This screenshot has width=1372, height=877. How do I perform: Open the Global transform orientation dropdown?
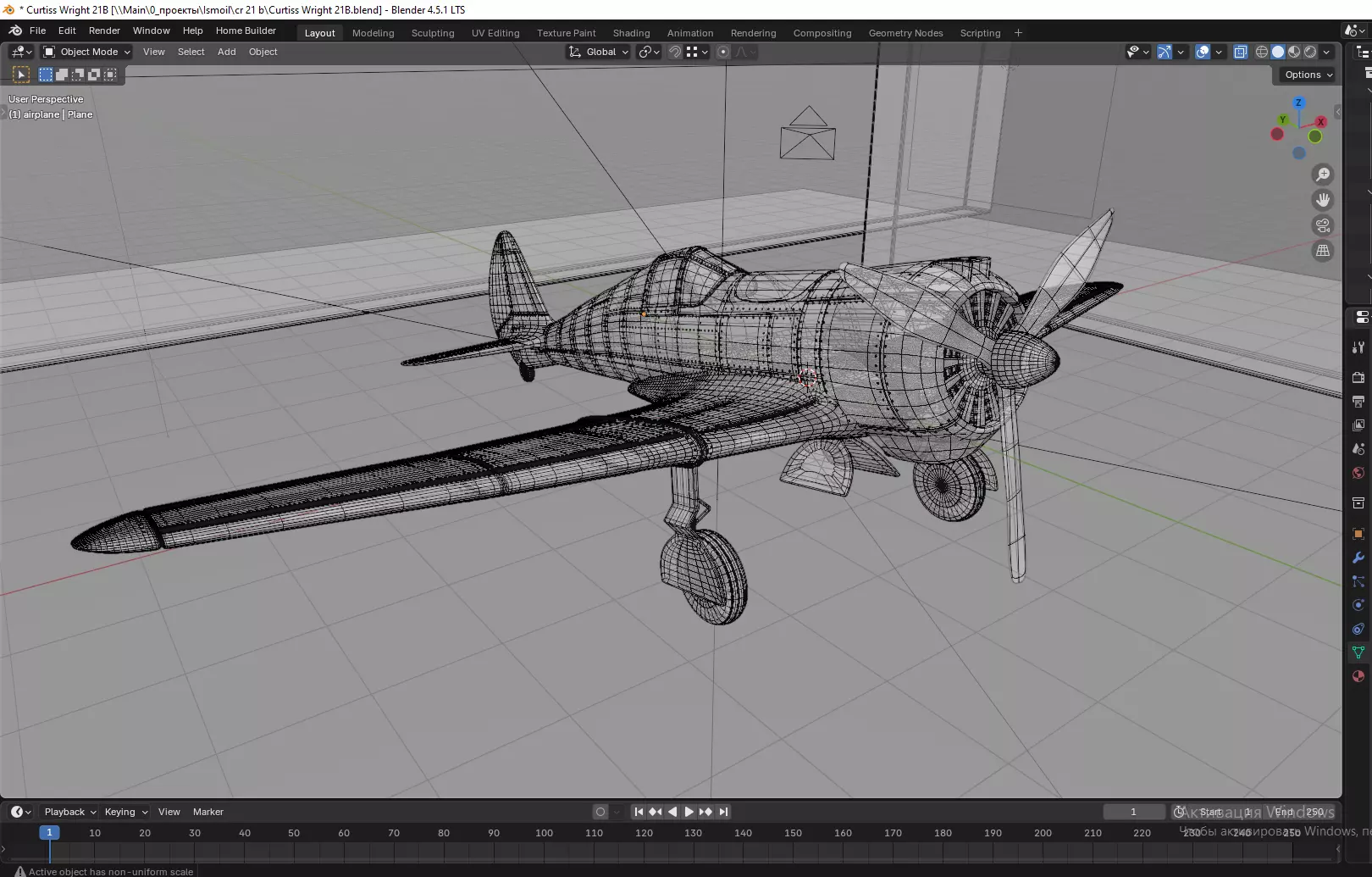599,52
